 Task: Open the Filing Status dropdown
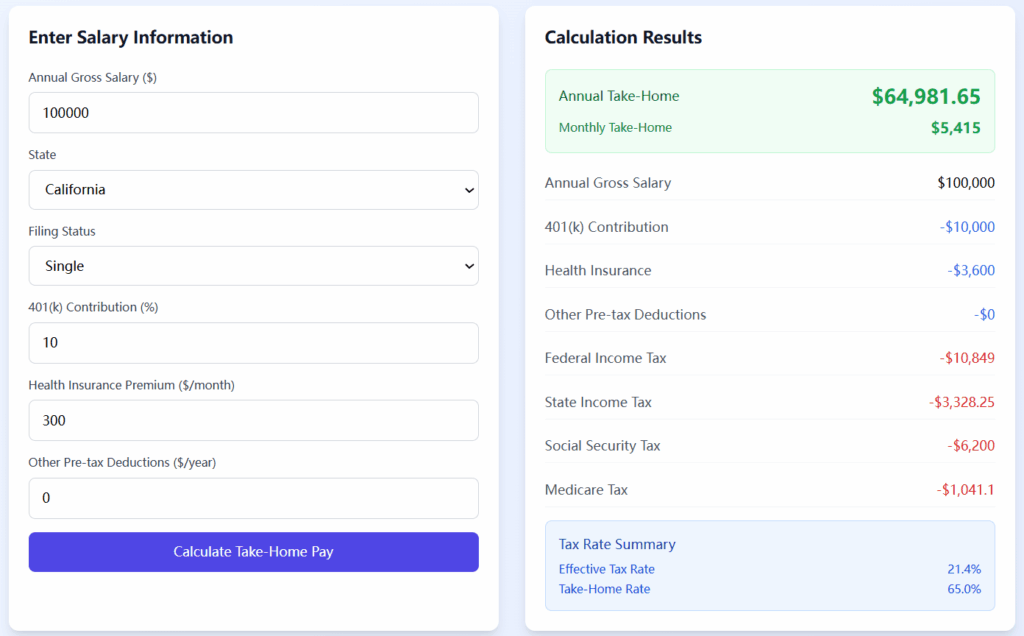pyautogui.click(x=253, y=266)
